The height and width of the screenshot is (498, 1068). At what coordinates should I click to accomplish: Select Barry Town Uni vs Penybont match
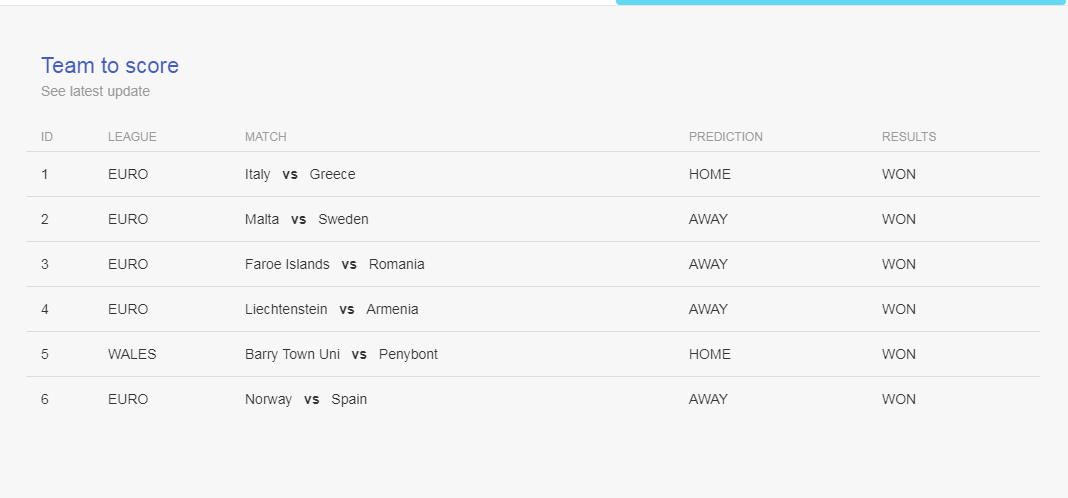(x=341, y=354)
